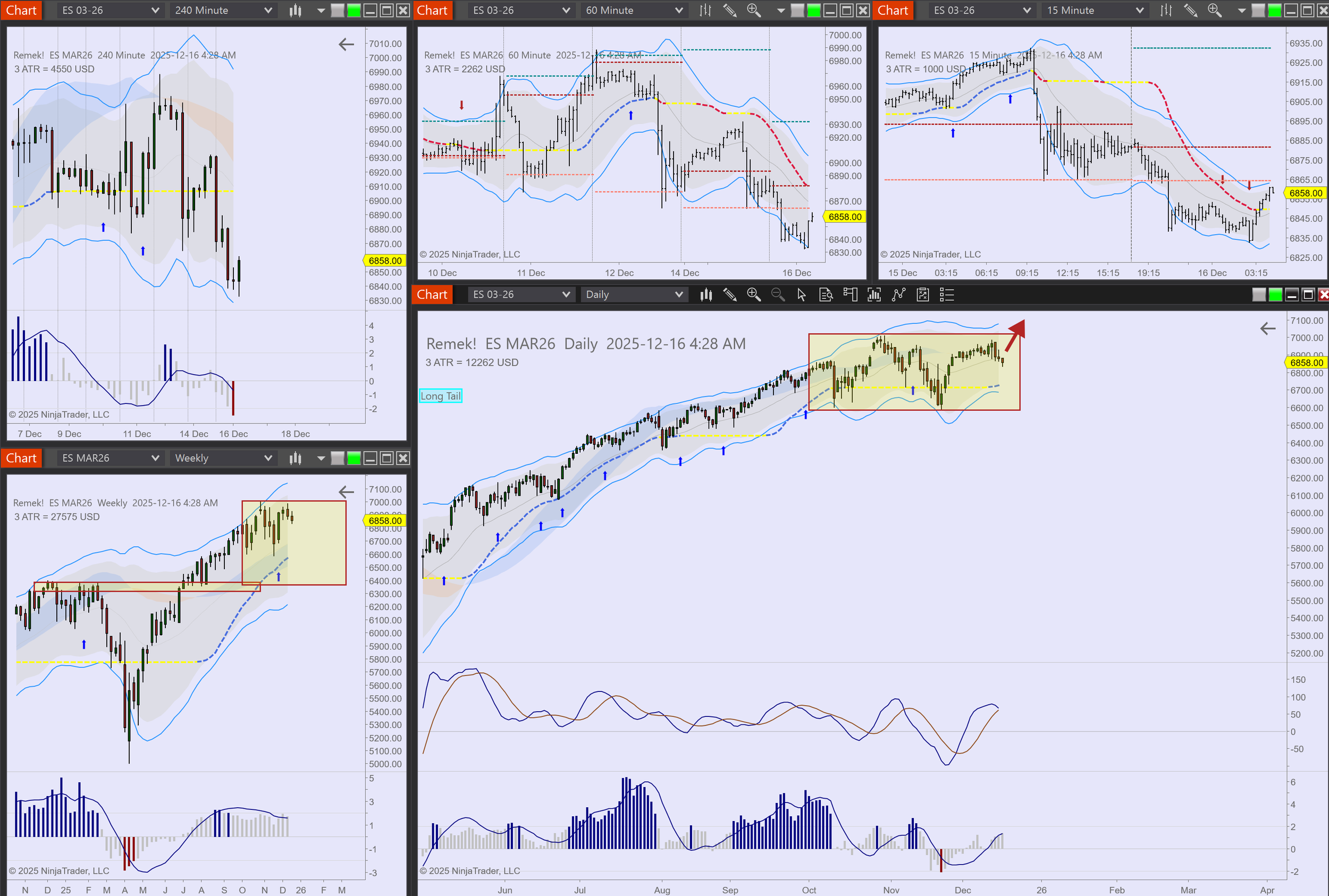This screenshot has height=896, width=1329.
Task: Click zoom in magnifier on Daily chart
Action: 753,295
